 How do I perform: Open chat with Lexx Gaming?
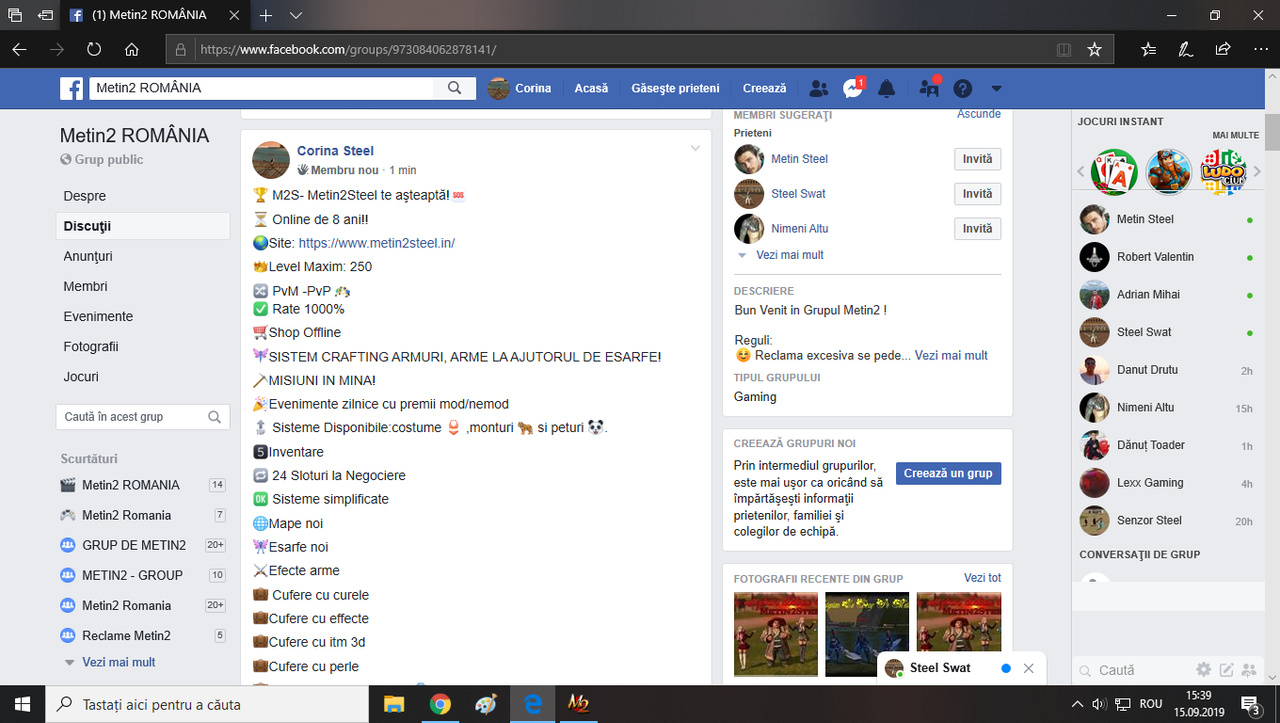click(1168, 483)
